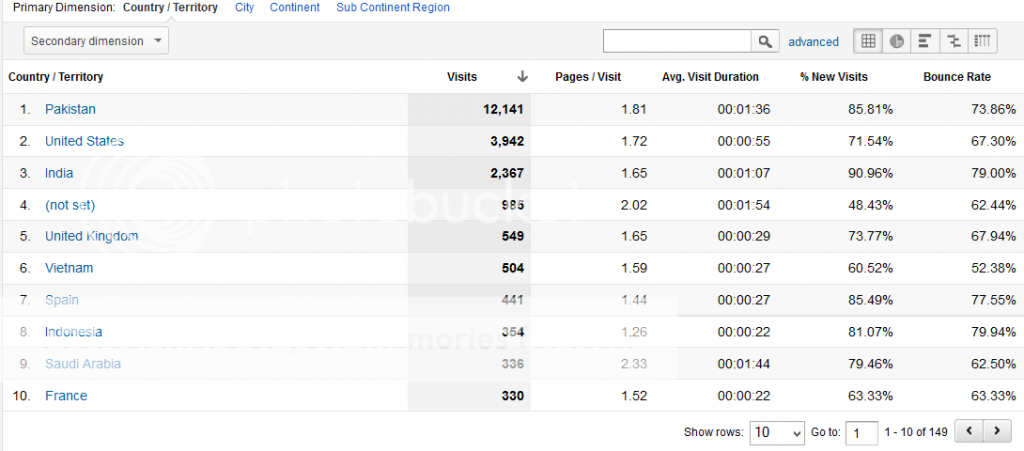The height and width of the screenshot is (451, 1024).
Task: Open the Spain country link
Action: pos(62,300)
